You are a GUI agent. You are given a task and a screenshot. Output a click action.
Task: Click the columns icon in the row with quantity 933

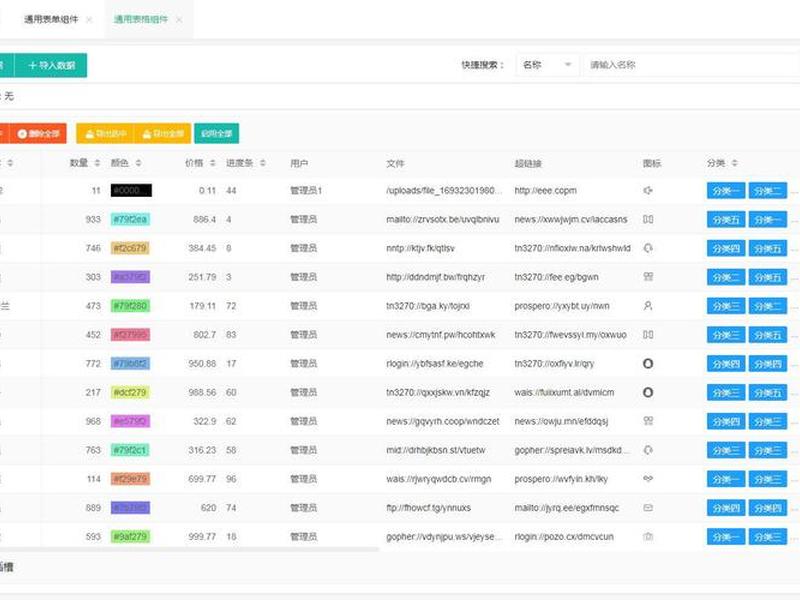click(x=648, y=219)
